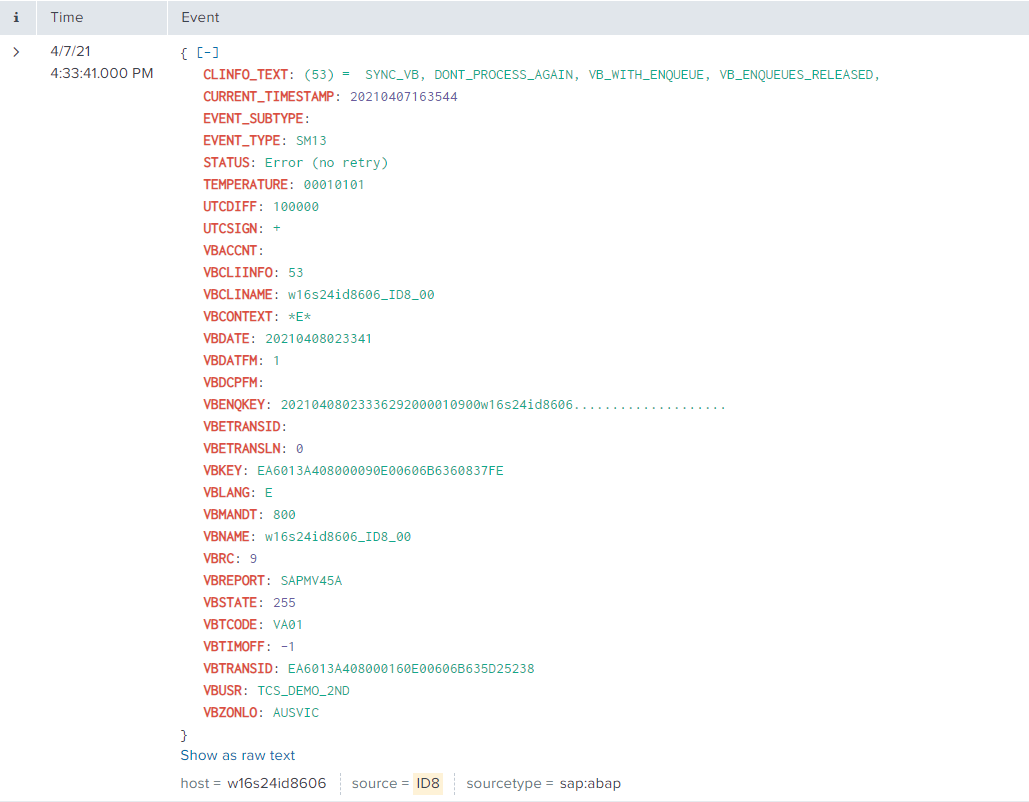Click the Time column header
The image size is (1029, 802).
point(67,17)
